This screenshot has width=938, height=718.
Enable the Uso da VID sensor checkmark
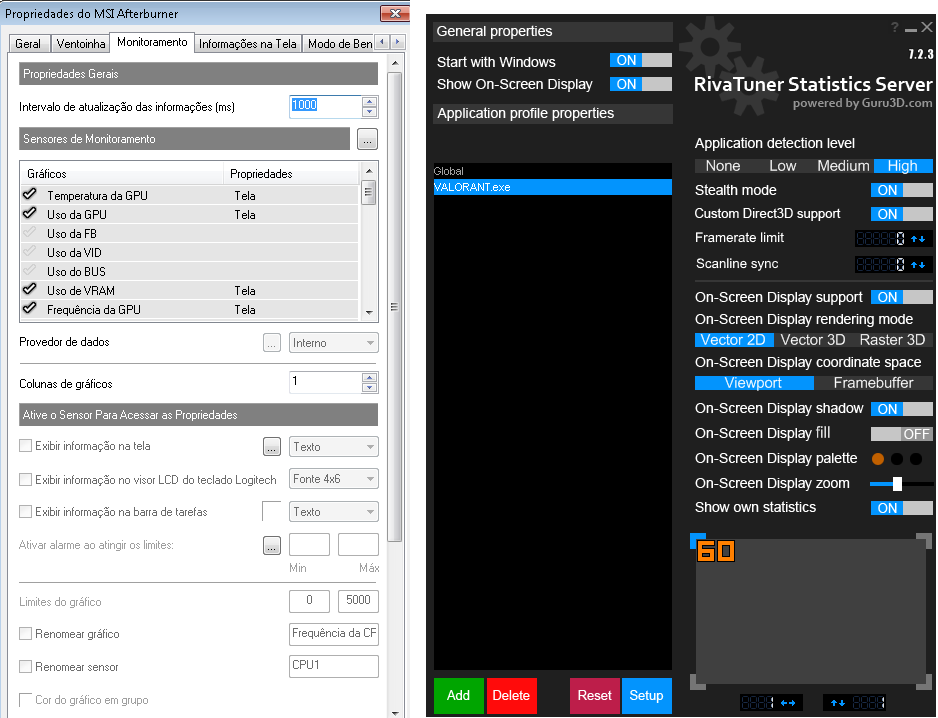(29, 252)
